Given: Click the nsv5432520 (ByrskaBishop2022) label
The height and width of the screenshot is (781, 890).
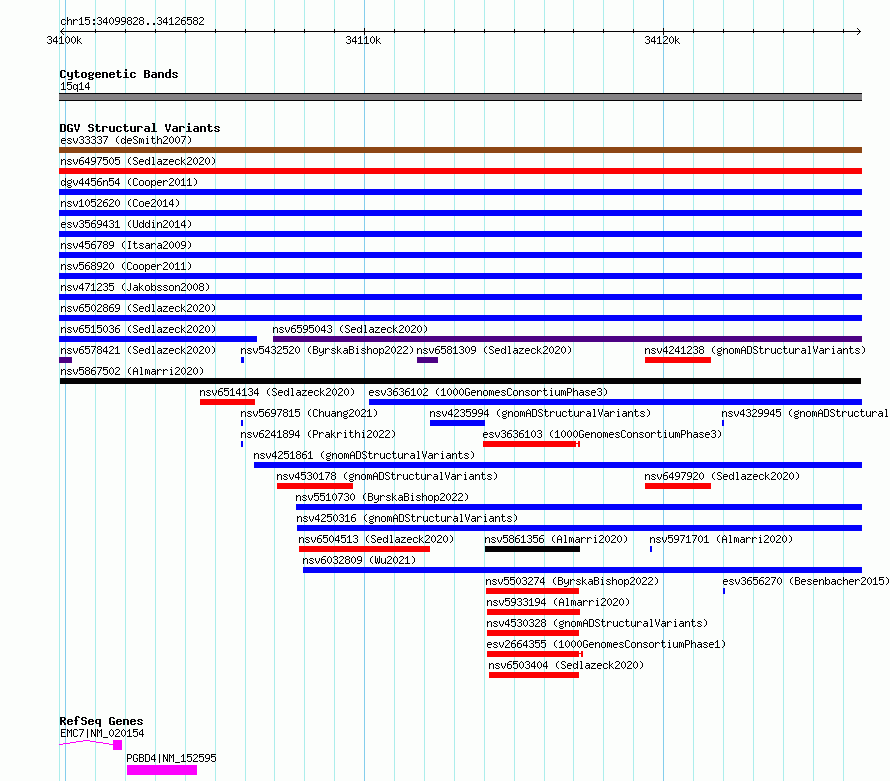Looking at the screenshot, I should (x=328, y=350).
